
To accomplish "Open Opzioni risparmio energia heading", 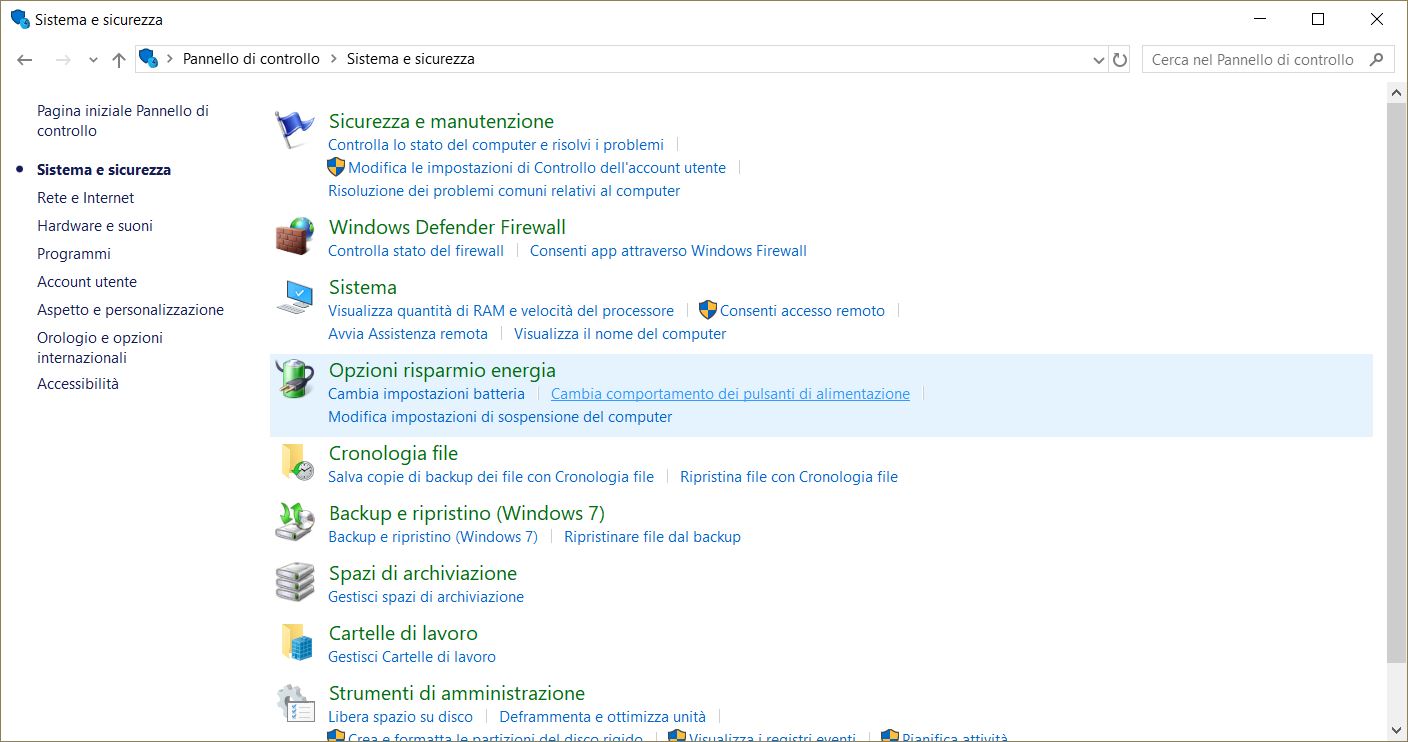I will tap(442, 370).
